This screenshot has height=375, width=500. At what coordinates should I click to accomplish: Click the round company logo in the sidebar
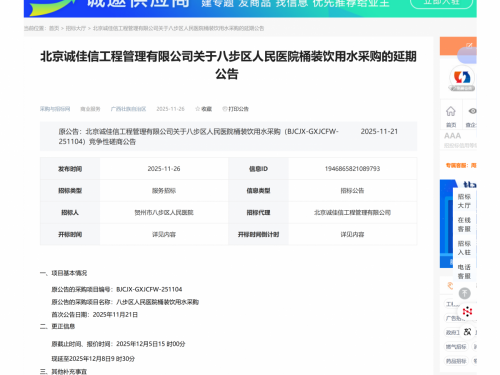pyautogui.click(x=462, y=77)
